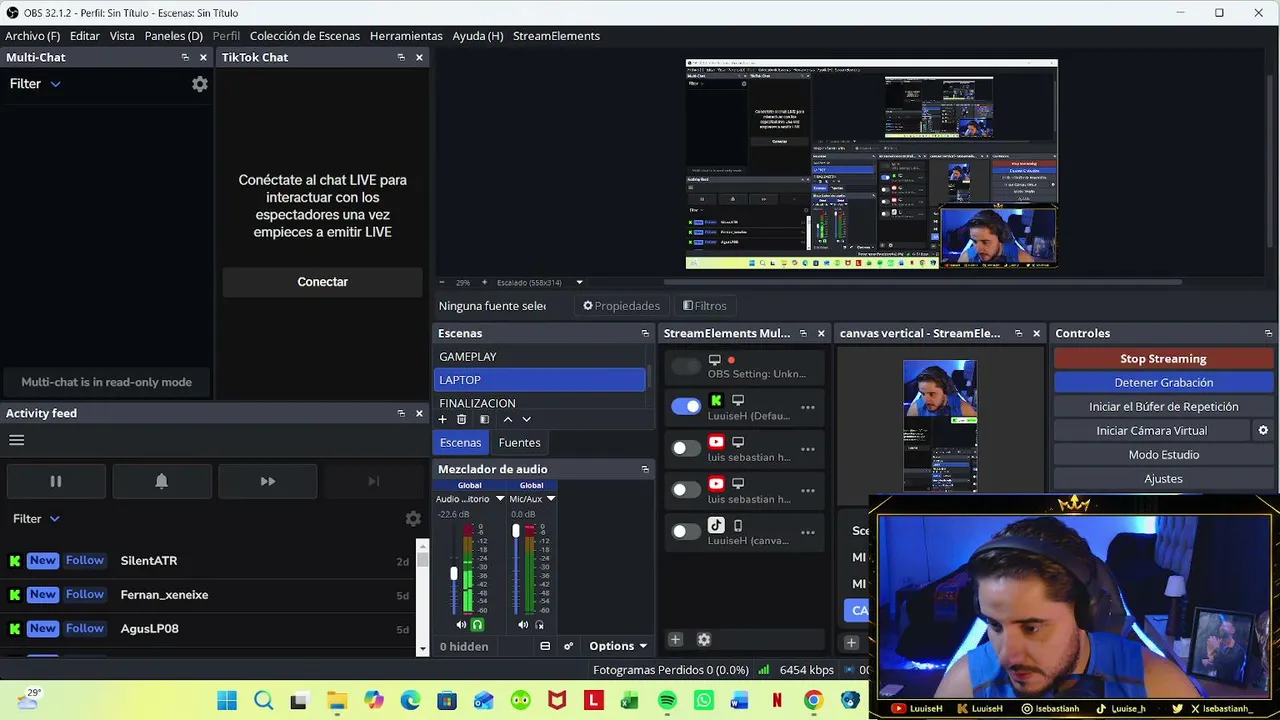The image size is (1280, 720).
Task: Open the Multi-Chat settings gear
Action: 200,84
